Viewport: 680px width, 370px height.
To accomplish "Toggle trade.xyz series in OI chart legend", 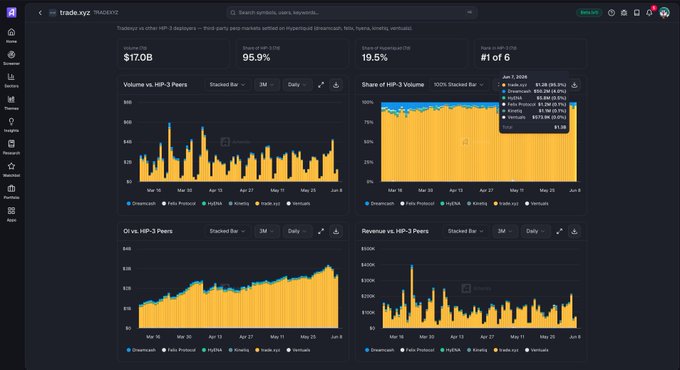I will [x=268, y=350].
